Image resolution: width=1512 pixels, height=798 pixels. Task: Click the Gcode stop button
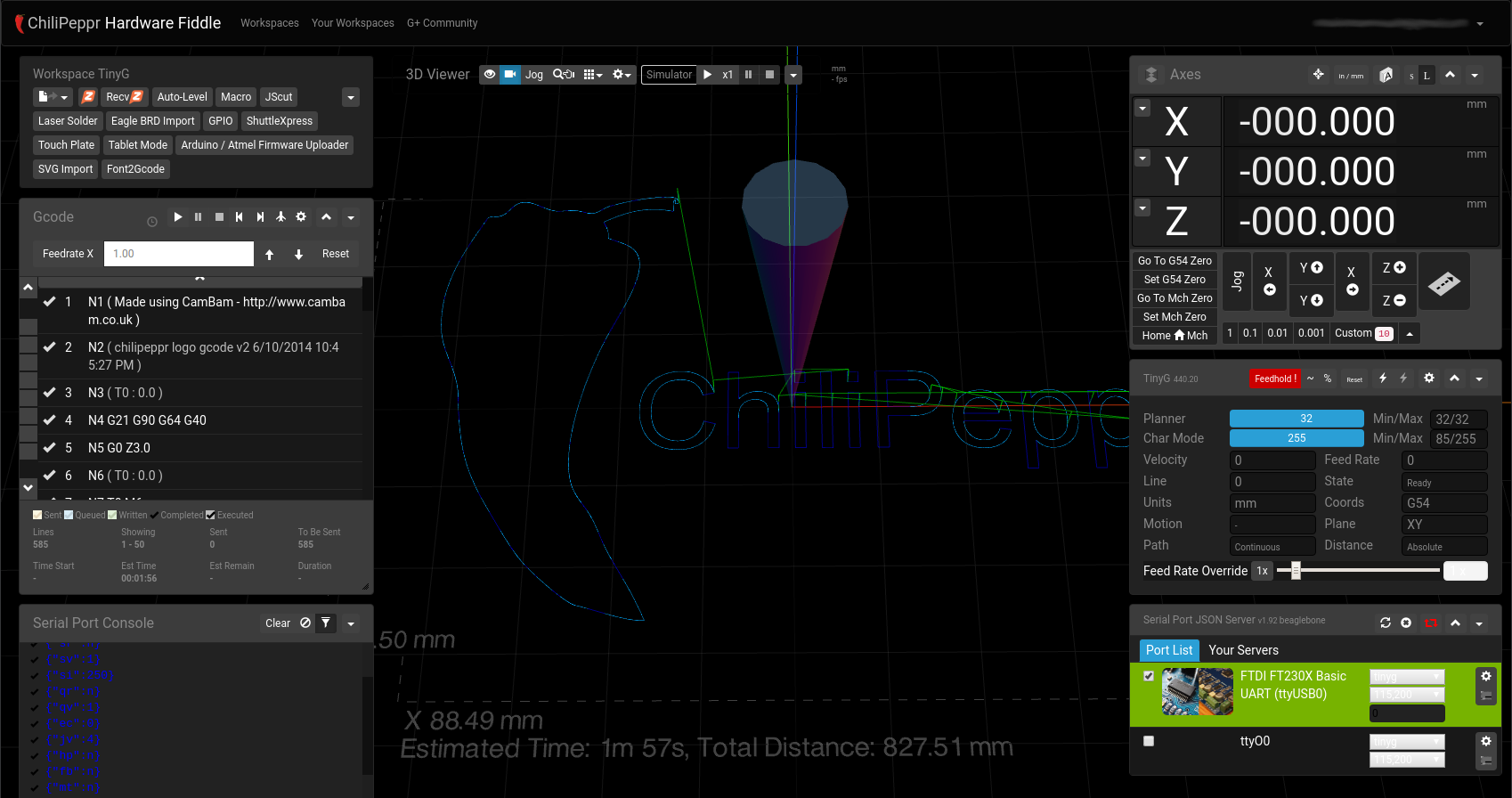click(x=219, y=217)
